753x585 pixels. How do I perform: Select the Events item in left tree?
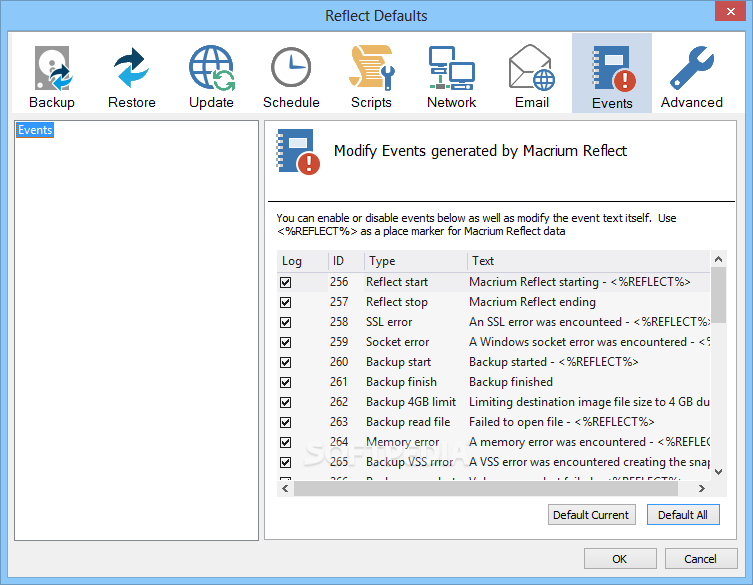pyautogui.click(x=35, y=130)
